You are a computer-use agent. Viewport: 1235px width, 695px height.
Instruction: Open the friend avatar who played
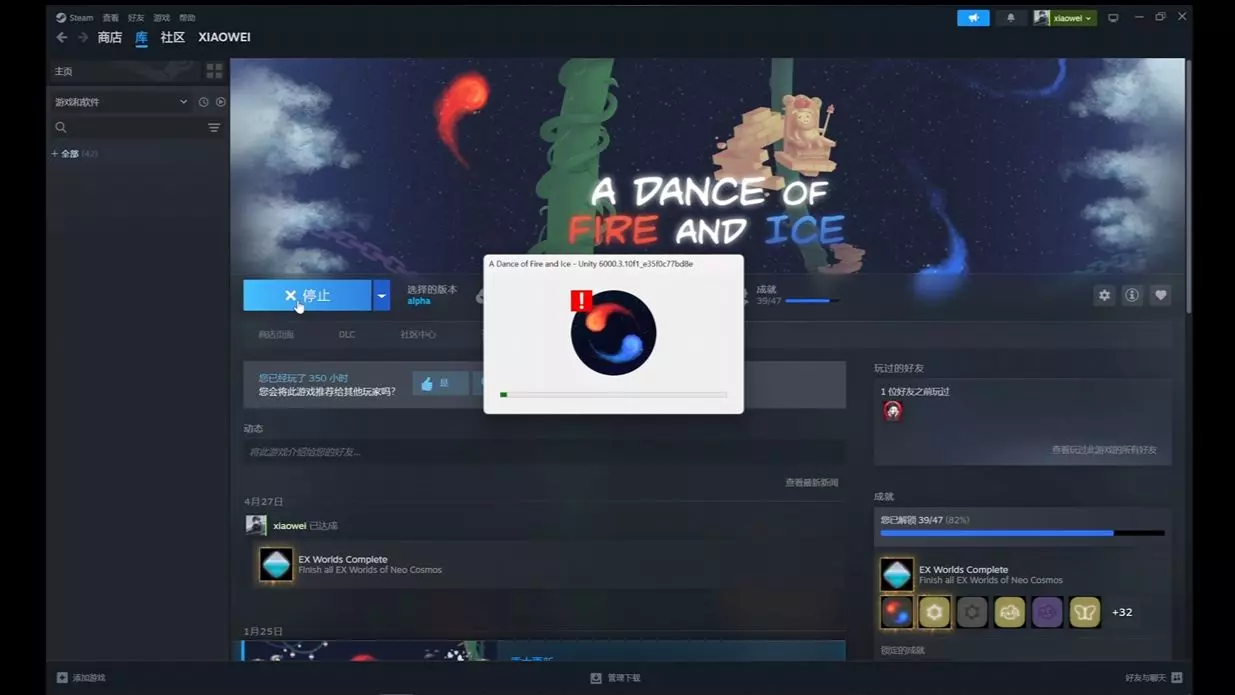click(892, 410)
